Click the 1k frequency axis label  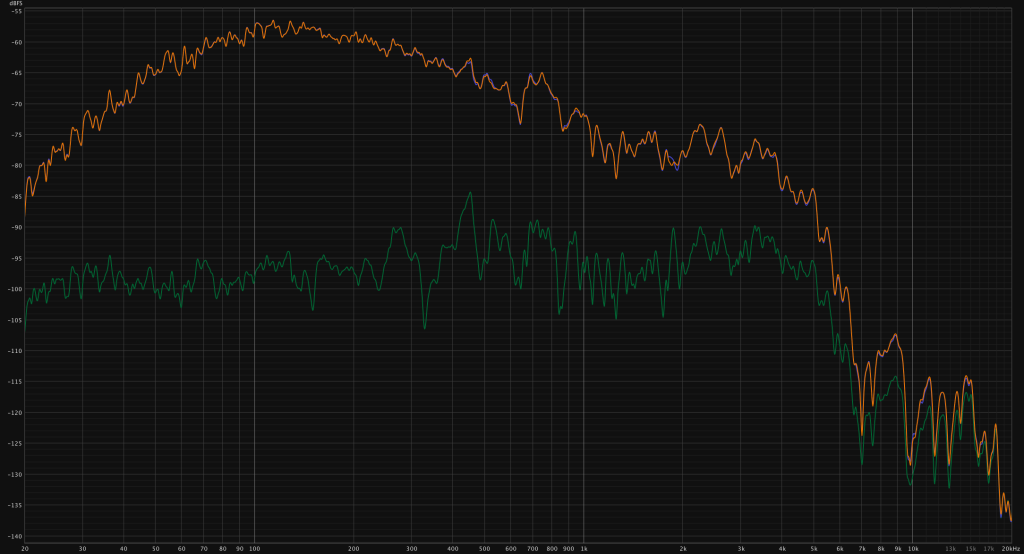[583, 548]
